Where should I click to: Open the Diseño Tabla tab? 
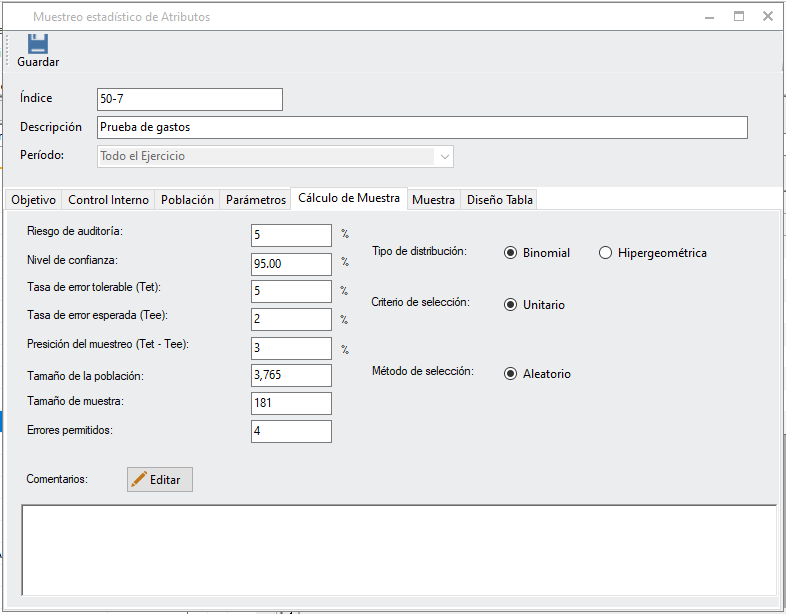coord(500,199)
